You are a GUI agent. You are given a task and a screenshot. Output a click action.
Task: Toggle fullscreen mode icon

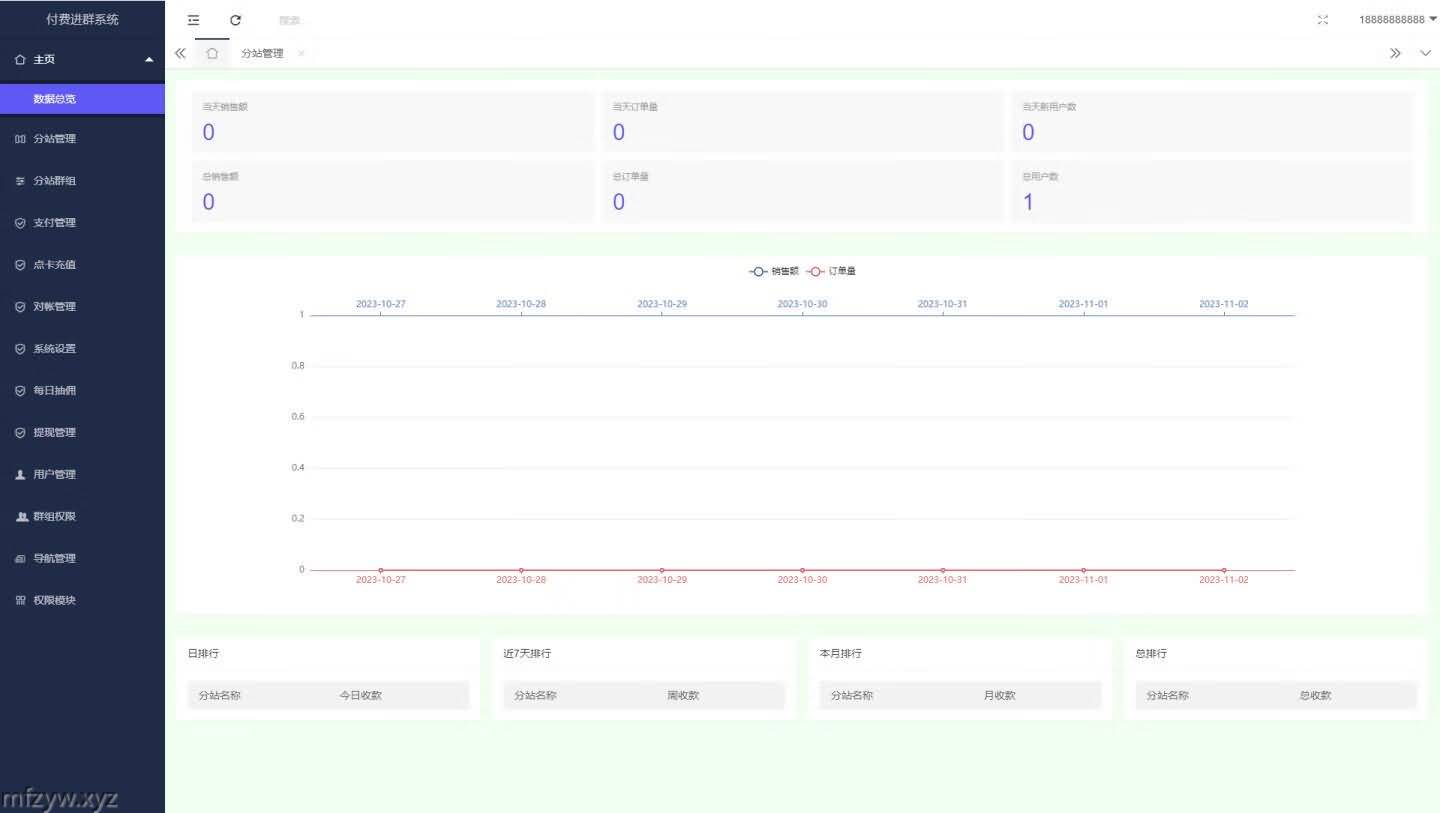click(x=1323, y=20)
